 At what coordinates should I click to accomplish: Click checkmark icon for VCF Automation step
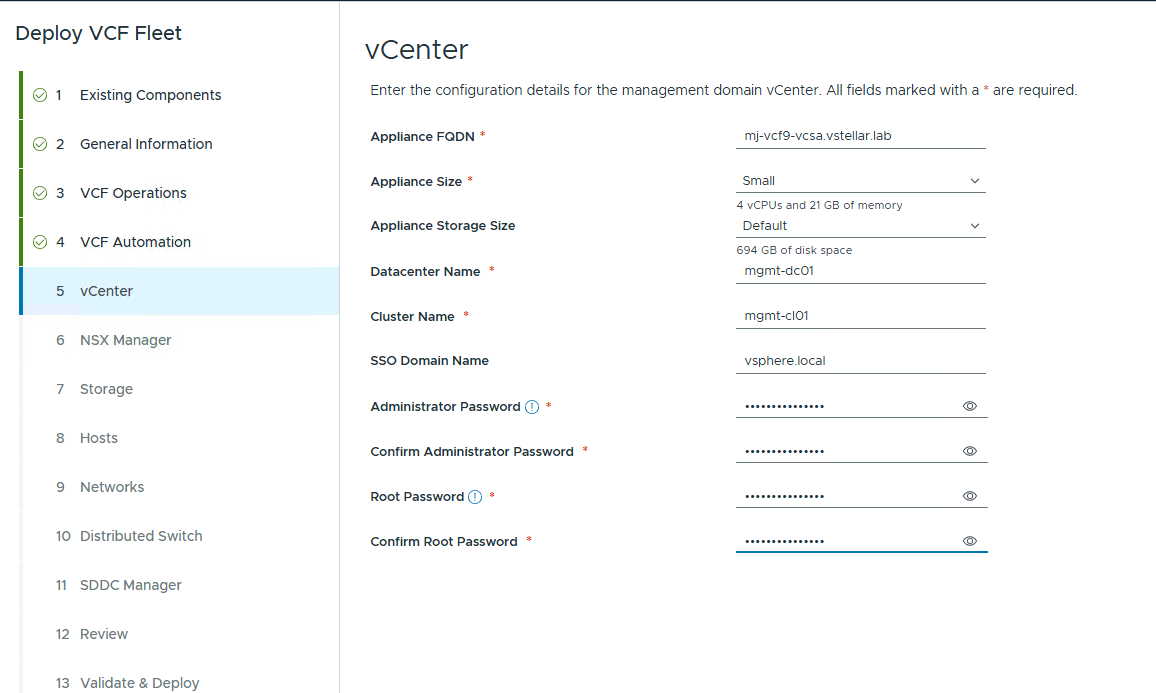point(40,242)
